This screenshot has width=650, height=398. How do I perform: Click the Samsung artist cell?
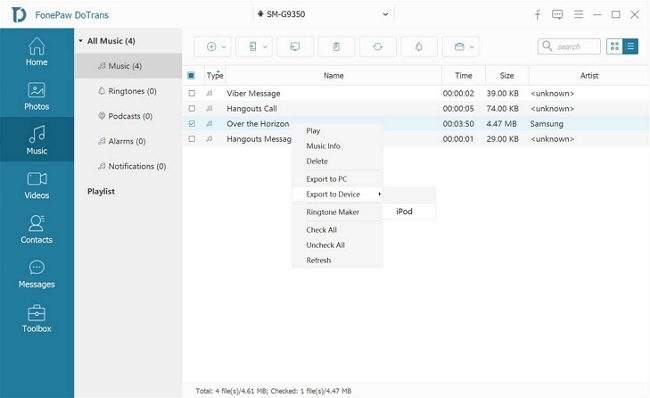(546, 124)
